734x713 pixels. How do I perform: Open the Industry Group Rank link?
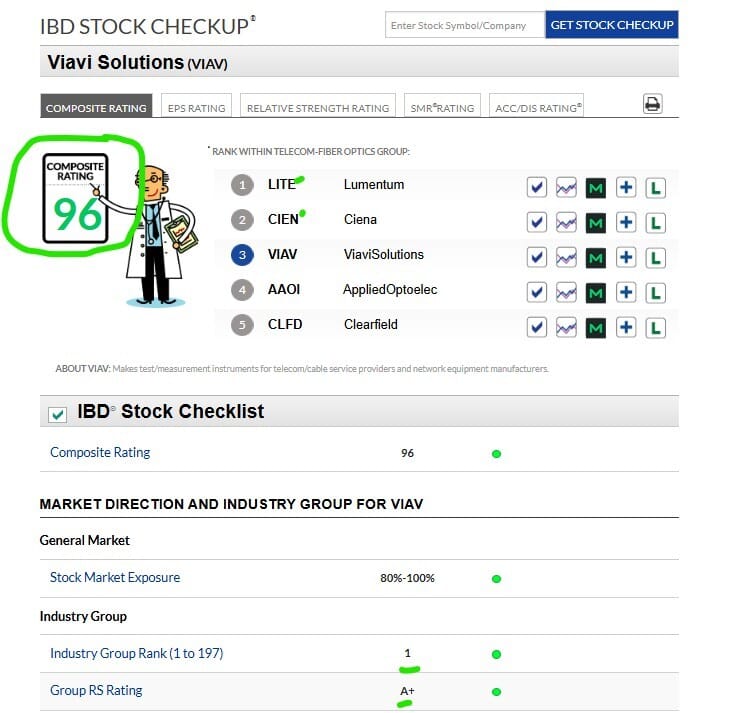coord(137,653)
